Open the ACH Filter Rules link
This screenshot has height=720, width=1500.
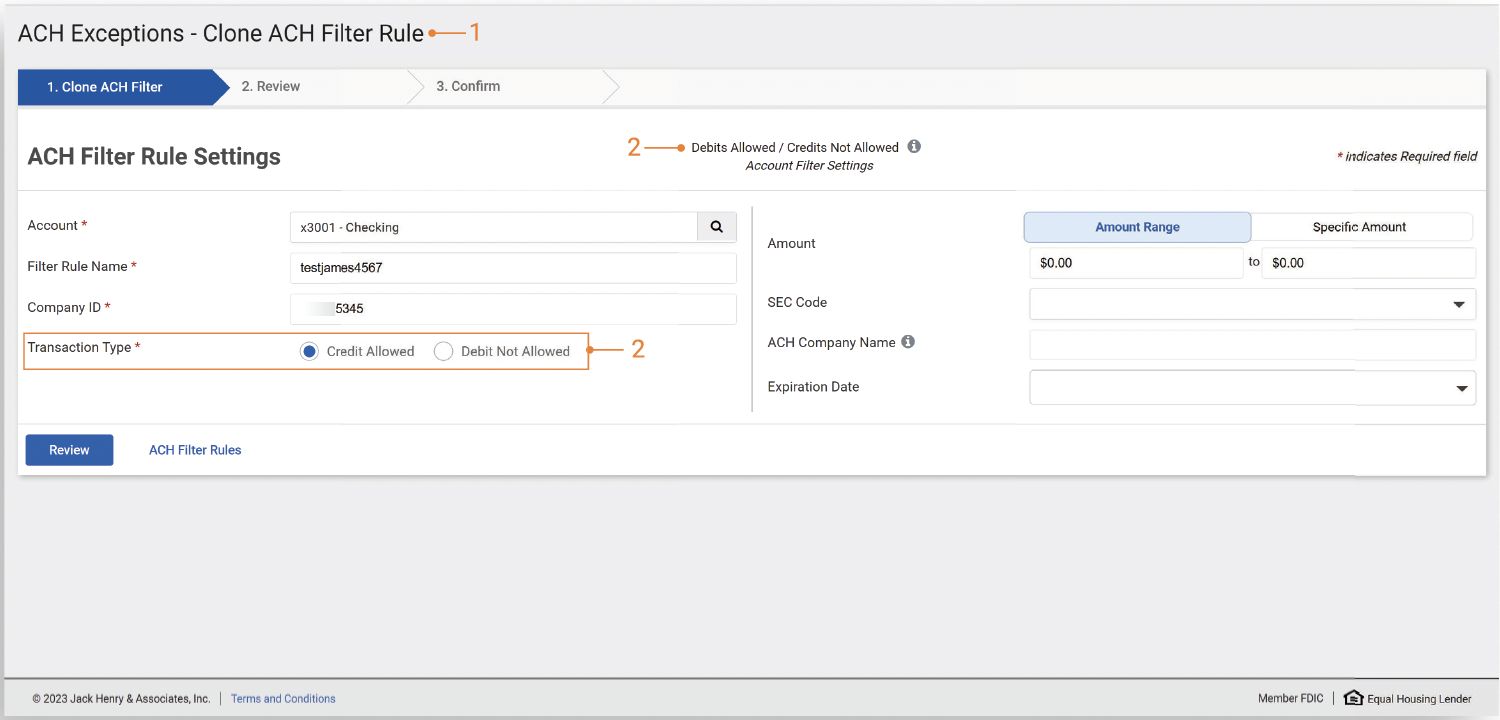195,450
